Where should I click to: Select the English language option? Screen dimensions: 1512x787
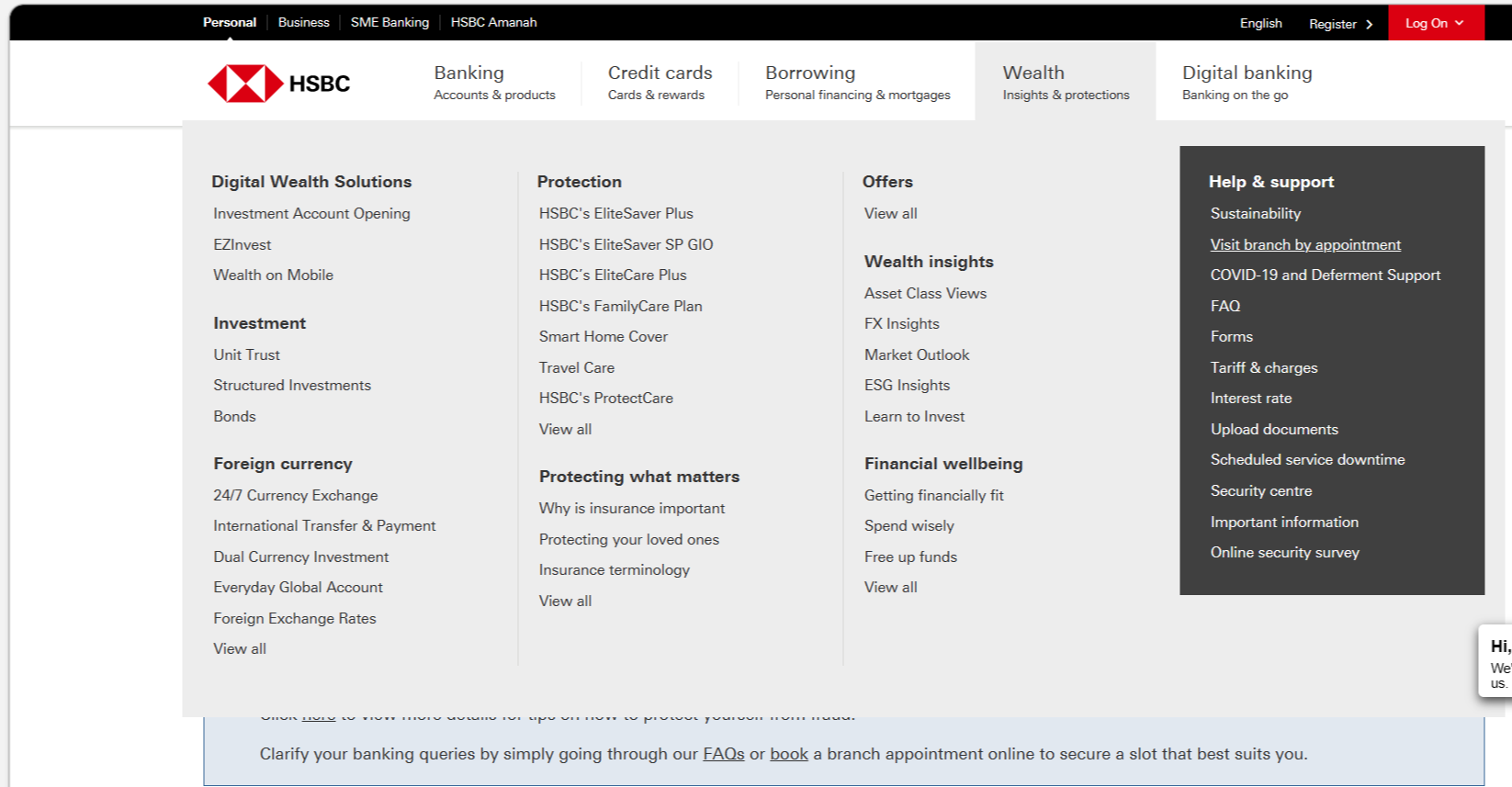(x=1260, y=23)
